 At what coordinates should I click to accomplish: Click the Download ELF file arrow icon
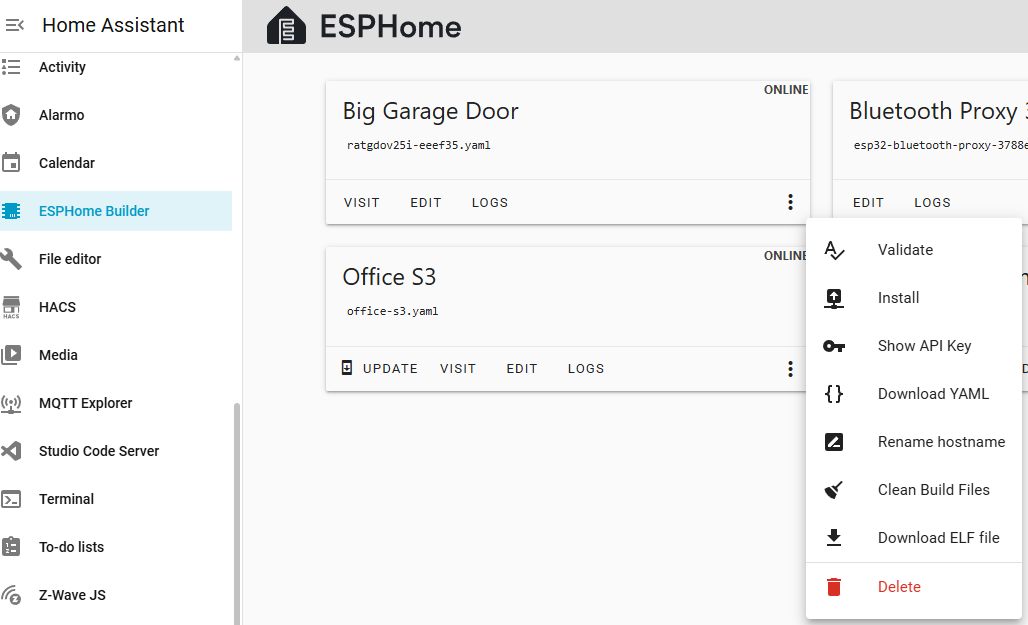[x=834, y=538]
